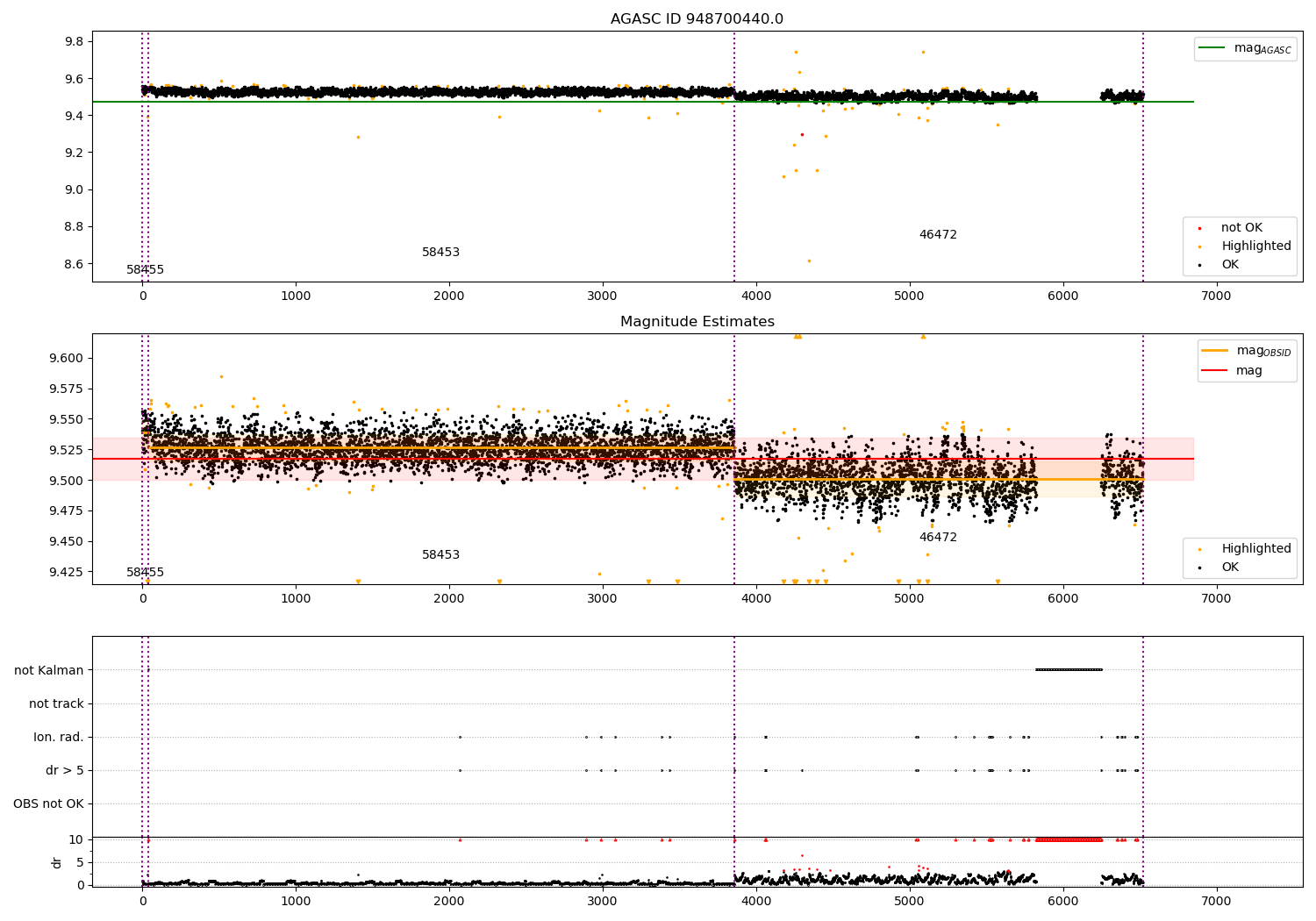Click the red 'not OK' point in top plot
The image size is (1316, 921).
[x=802, y=134]
